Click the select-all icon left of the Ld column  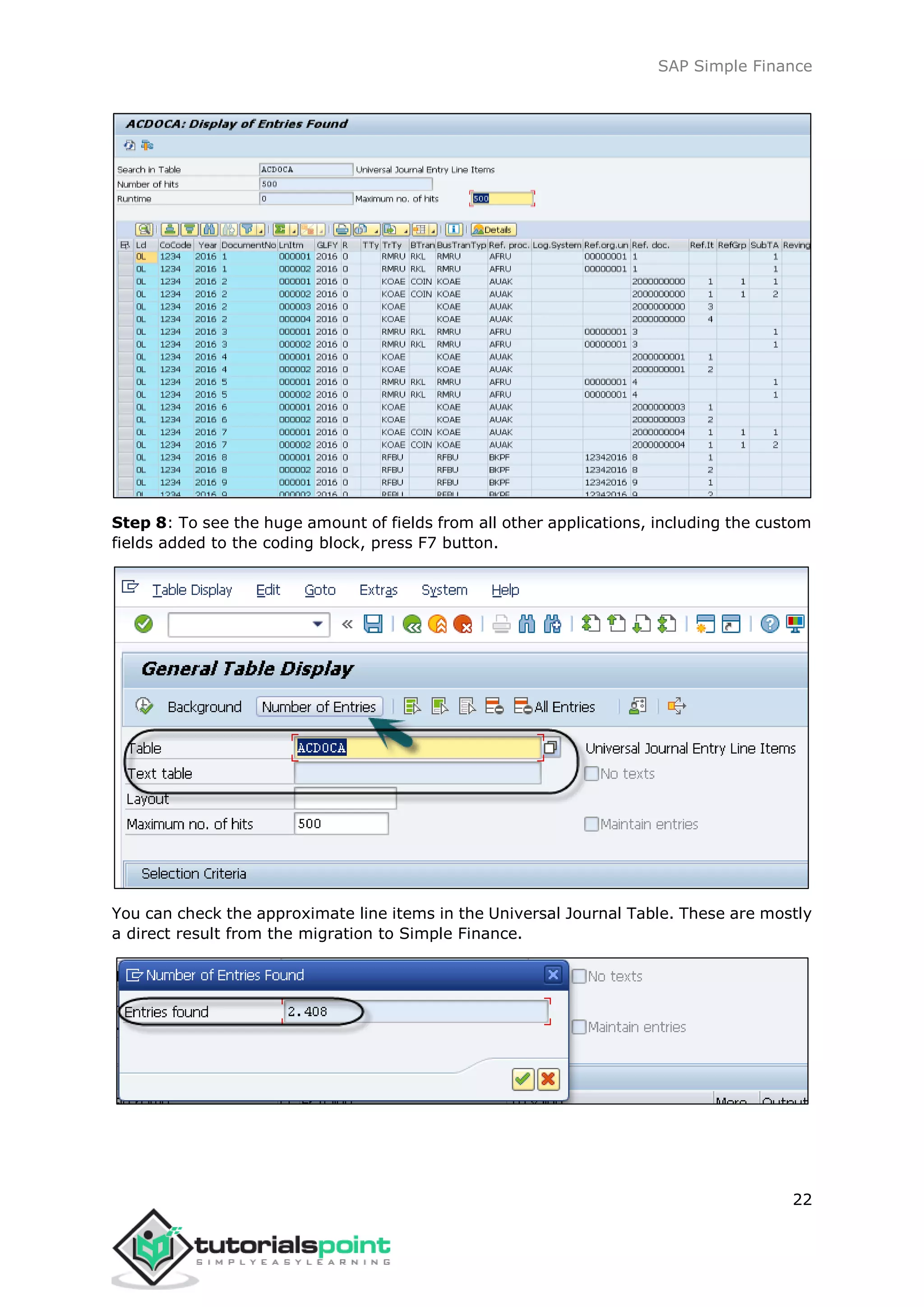tap(125, 246)
